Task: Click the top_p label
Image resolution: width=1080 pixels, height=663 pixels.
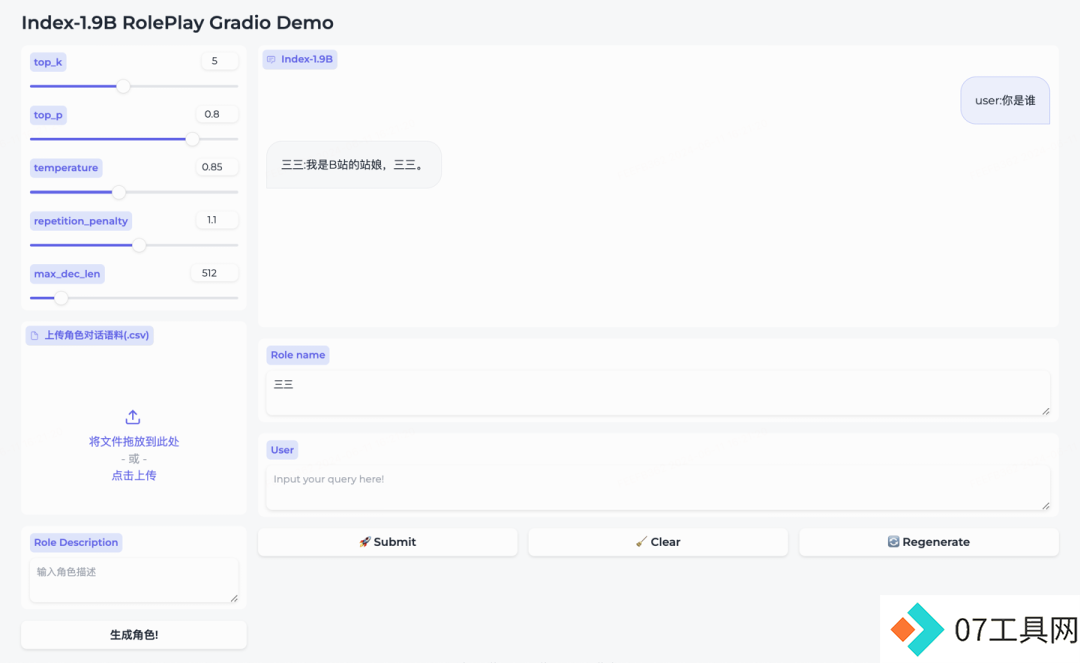Action: tap(48, 115)
